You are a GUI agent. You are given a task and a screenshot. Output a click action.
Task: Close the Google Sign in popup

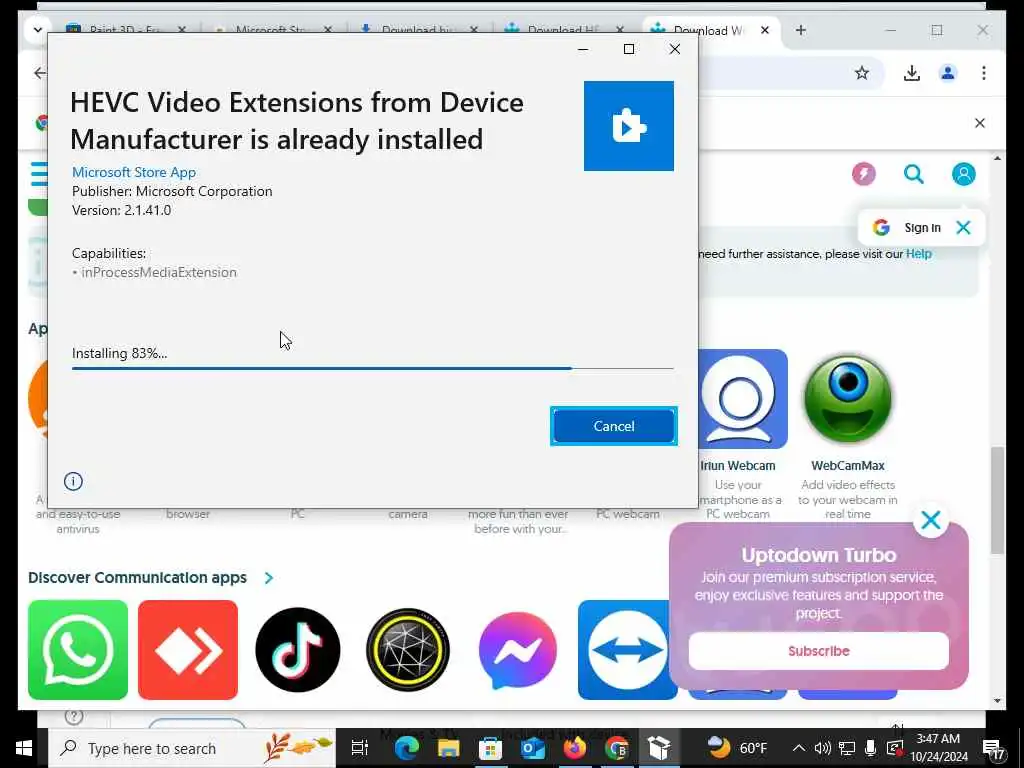tap(963, 227)
